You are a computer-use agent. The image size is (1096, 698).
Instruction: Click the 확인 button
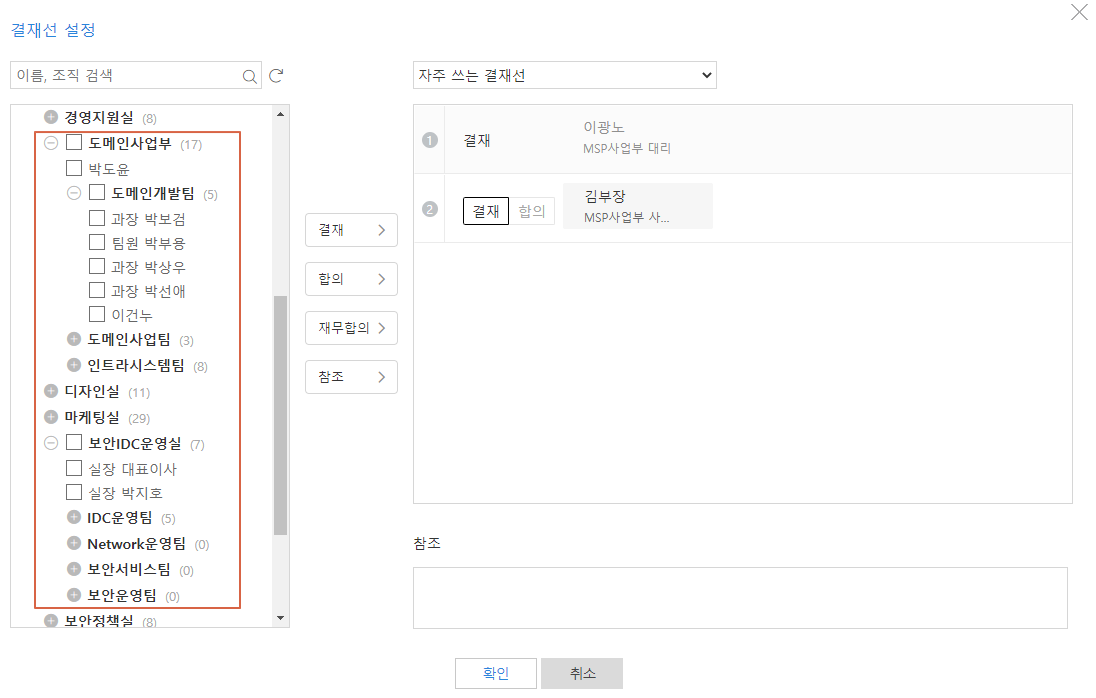pyautogui.click(x=496, y=674)
